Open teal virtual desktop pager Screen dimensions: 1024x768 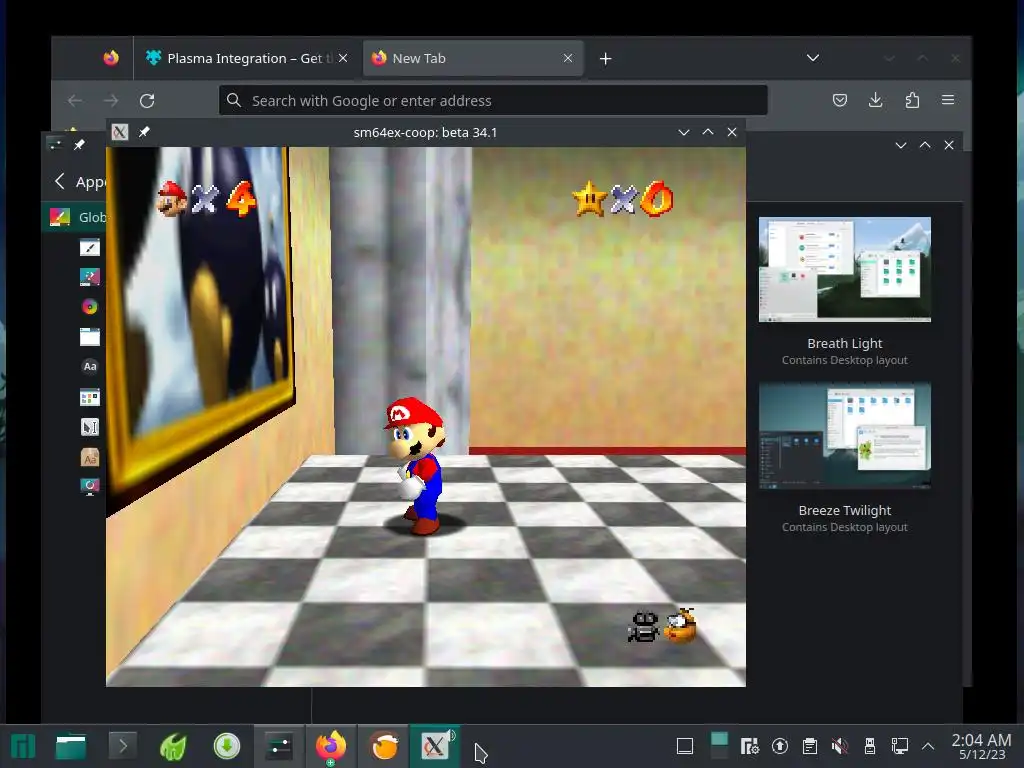[719, 746]
